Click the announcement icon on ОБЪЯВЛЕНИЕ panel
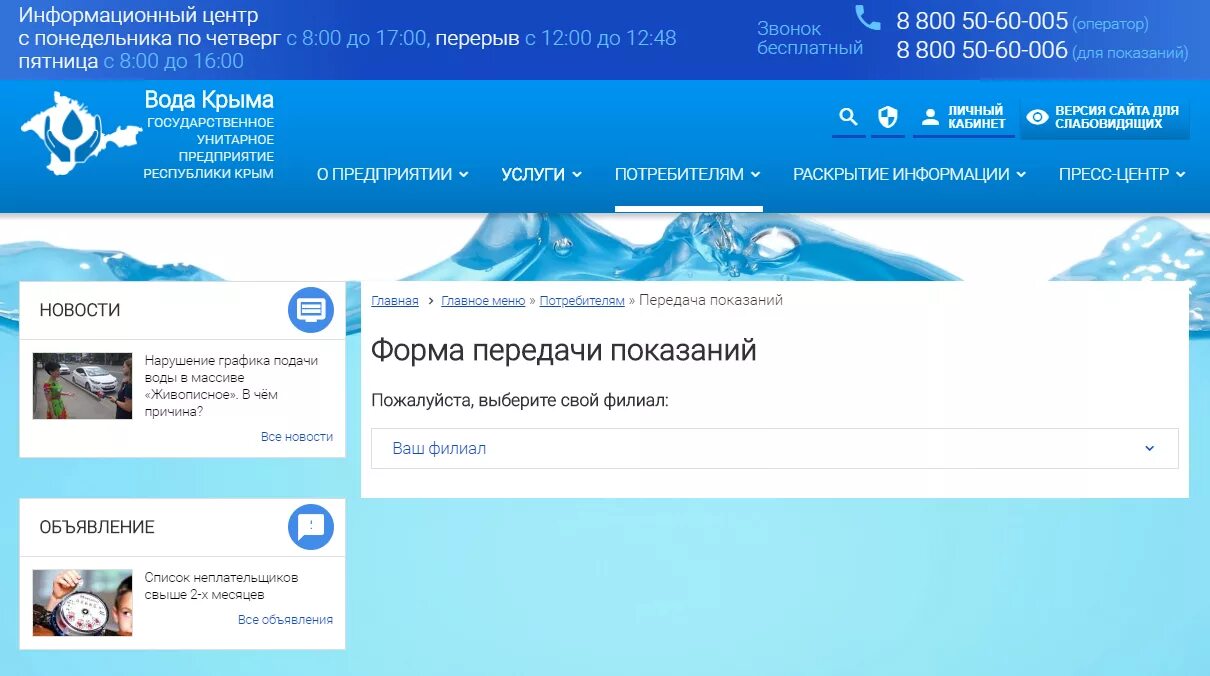The image size is (1210, 676). 310,527
